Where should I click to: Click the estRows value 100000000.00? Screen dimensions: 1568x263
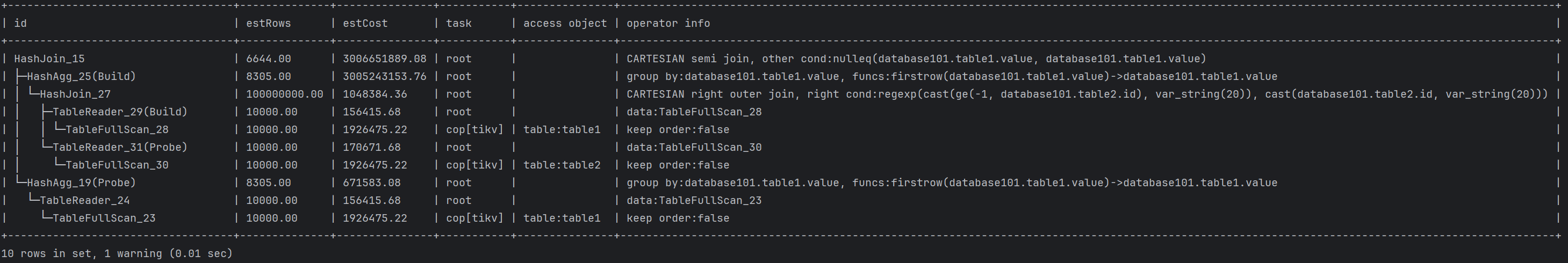click(285, 94)
